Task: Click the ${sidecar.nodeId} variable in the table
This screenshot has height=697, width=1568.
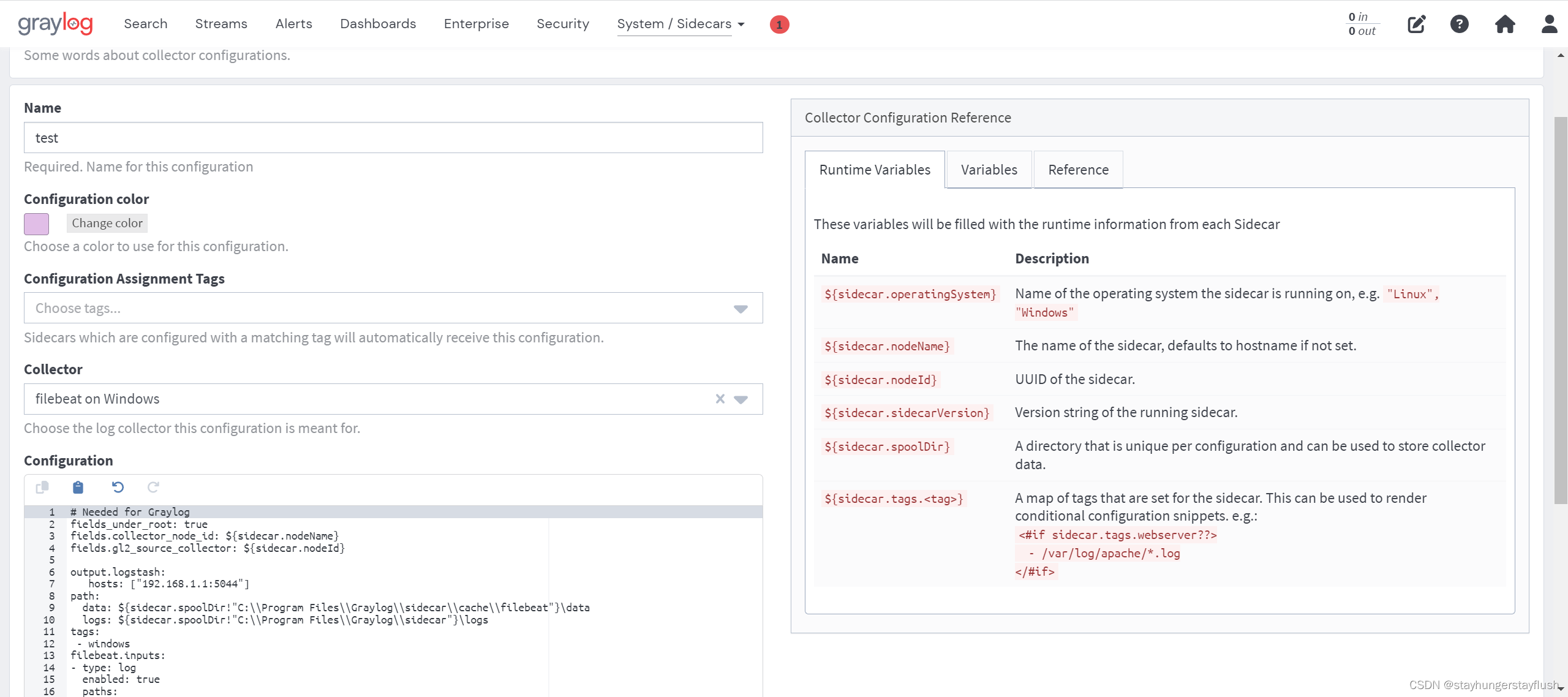Action: 880,380
